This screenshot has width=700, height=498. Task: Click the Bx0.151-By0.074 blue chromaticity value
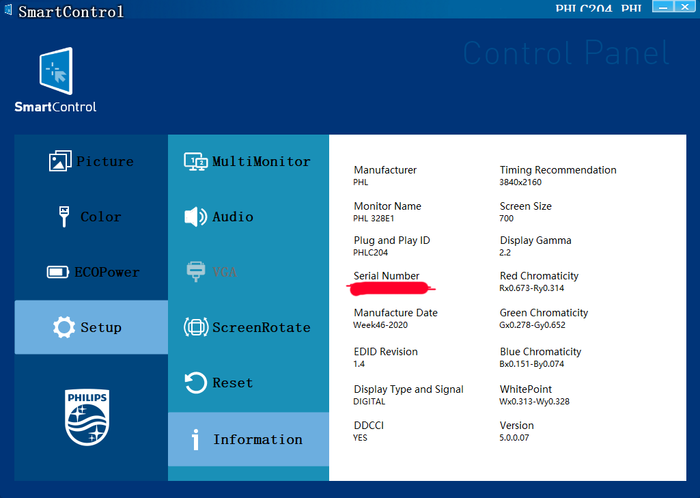(531, 364)
